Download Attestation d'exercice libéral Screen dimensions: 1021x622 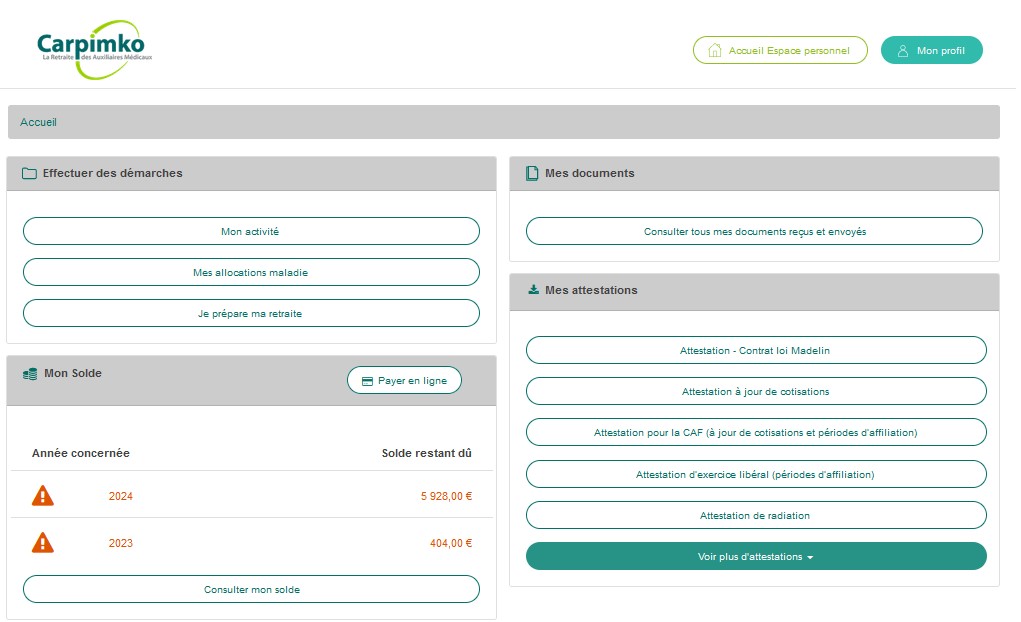pyautogui.click(x=756, y=474)
